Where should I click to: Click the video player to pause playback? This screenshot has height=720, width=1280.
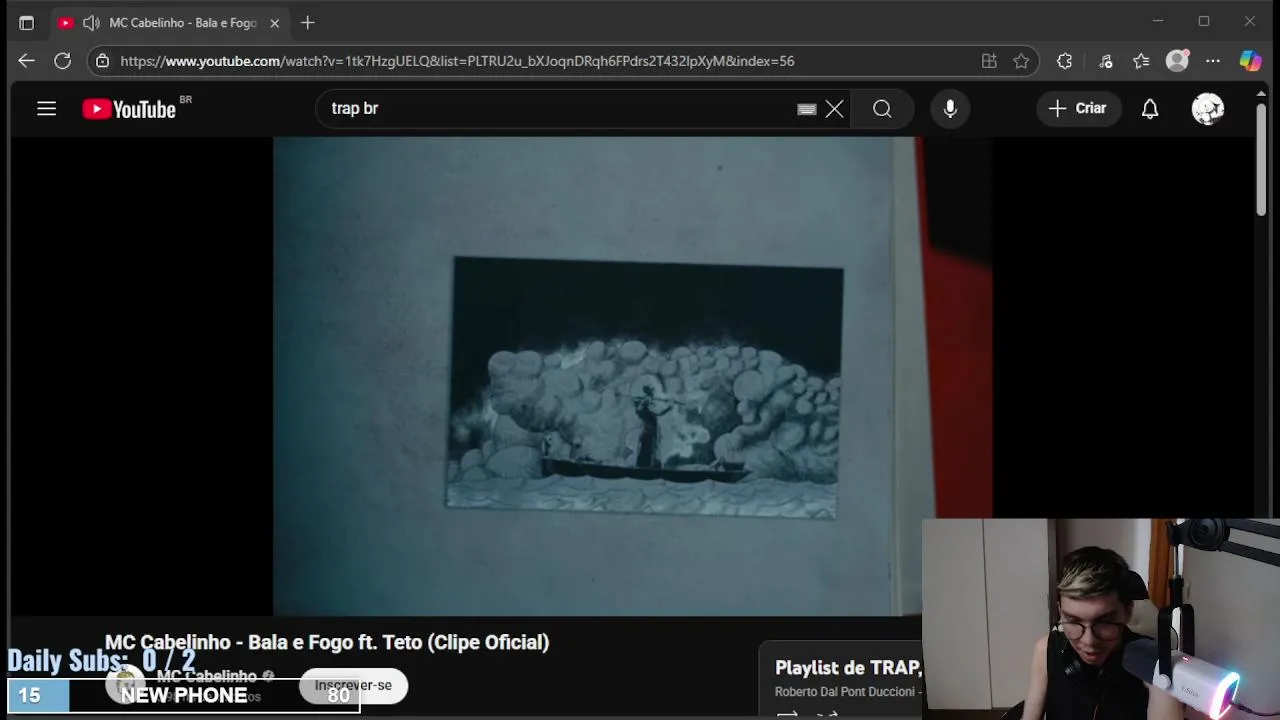(632, 376)
